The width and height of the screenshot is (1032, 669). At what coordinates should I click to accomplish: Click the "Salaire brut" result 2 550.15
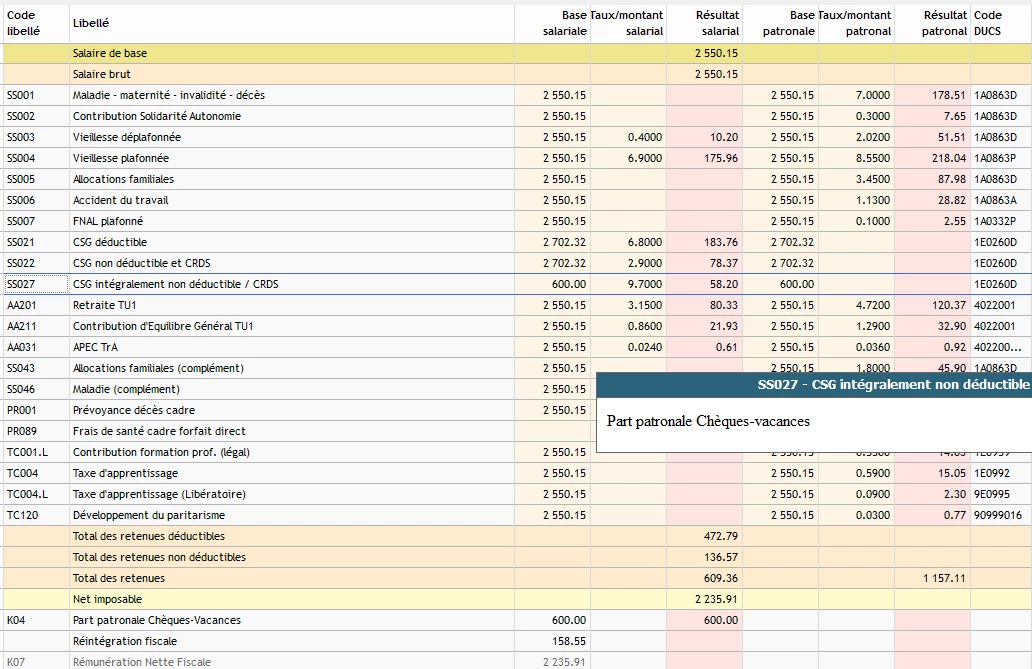click(x=716, y=74)
